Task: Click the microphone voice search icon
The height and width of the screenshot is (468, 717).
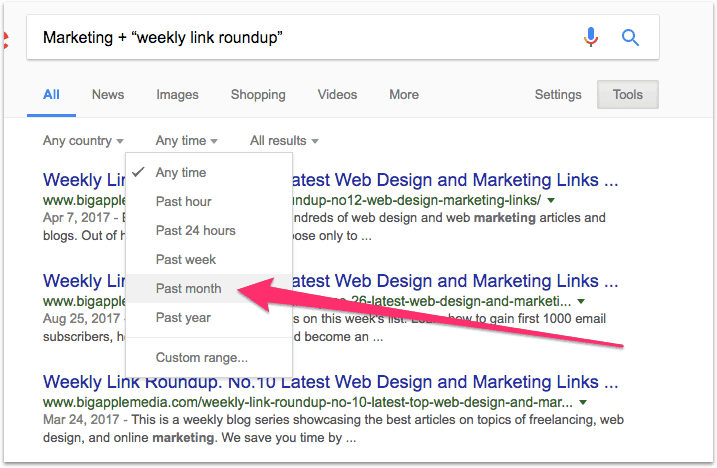Action: coord(591,38)
